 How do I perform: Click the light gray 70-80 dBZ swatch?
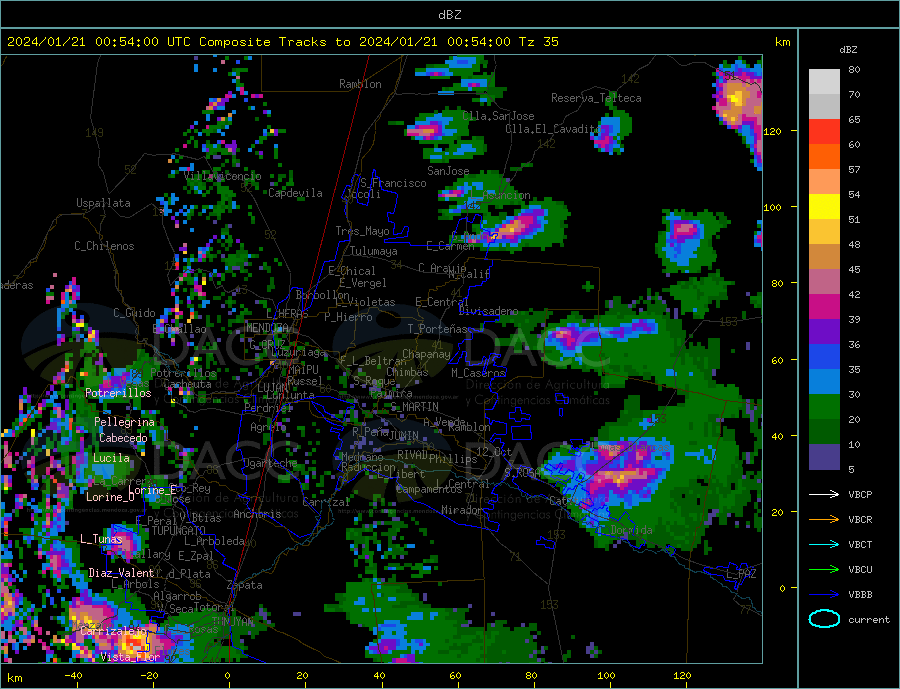[824, 82]
